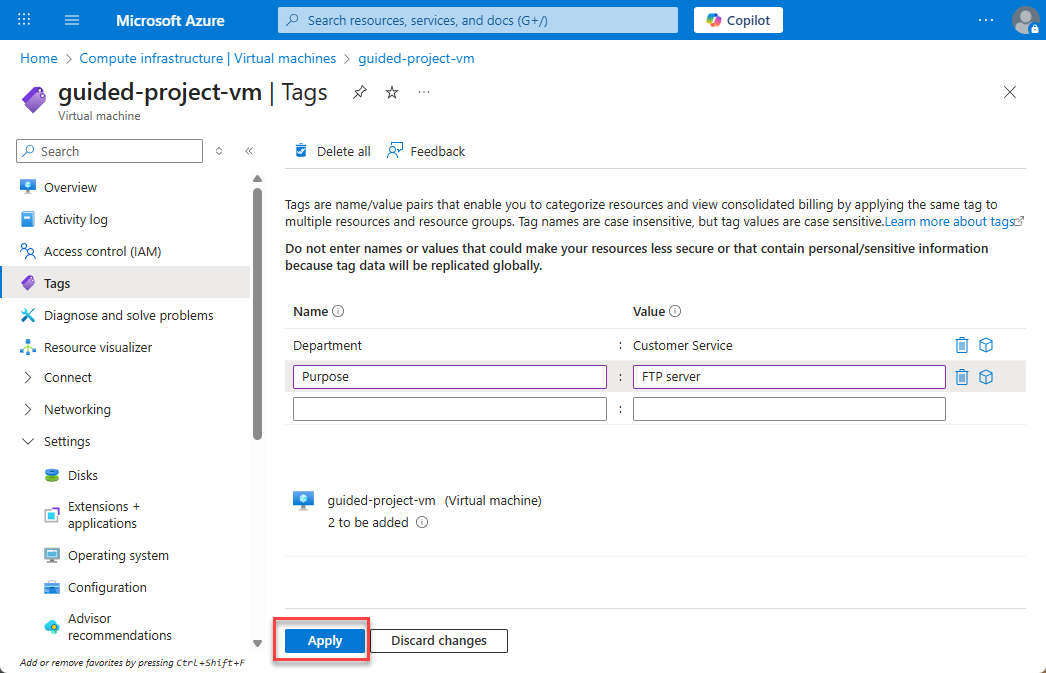1046x673 pixels.
Task: Click the Name column info icon
Action: coord(338,311)
